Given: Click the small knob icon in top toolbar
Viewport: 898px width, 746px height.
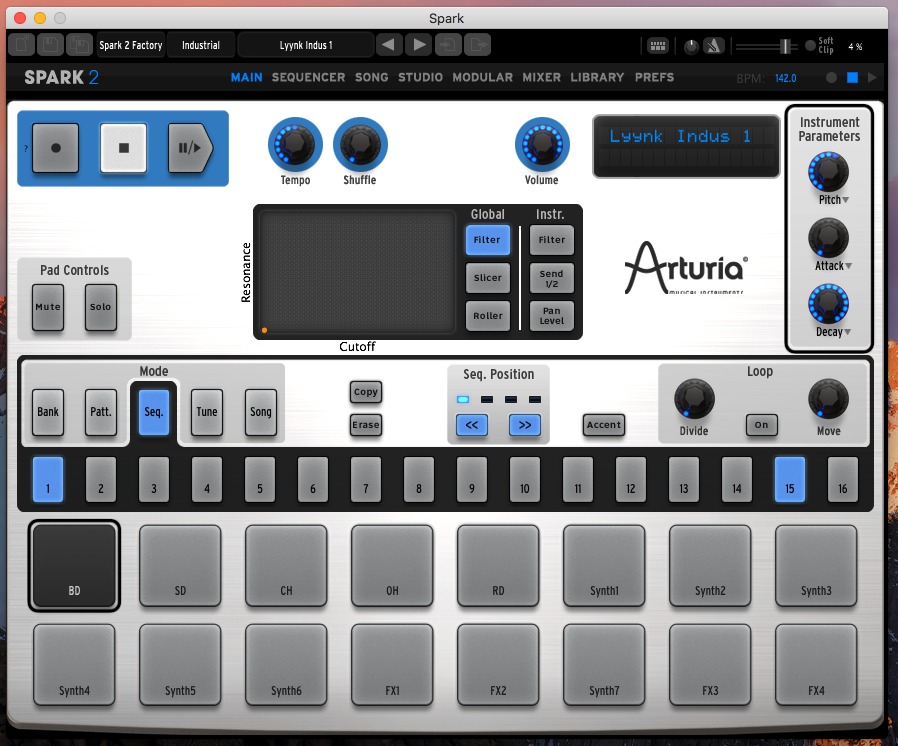Looking at the screenshot, I should [691, 46].
